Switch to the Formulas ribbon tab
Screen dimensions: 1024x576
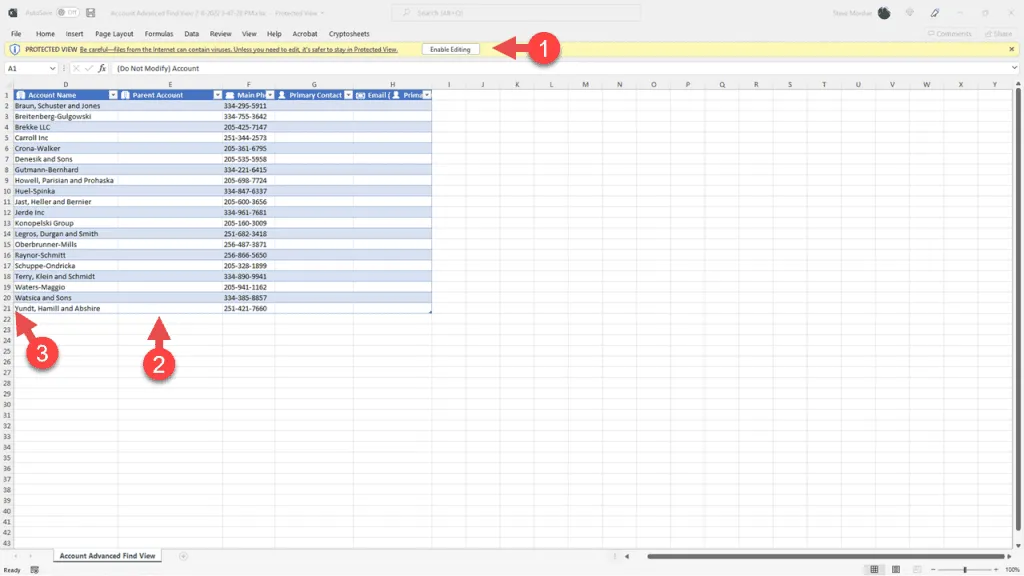158,33
